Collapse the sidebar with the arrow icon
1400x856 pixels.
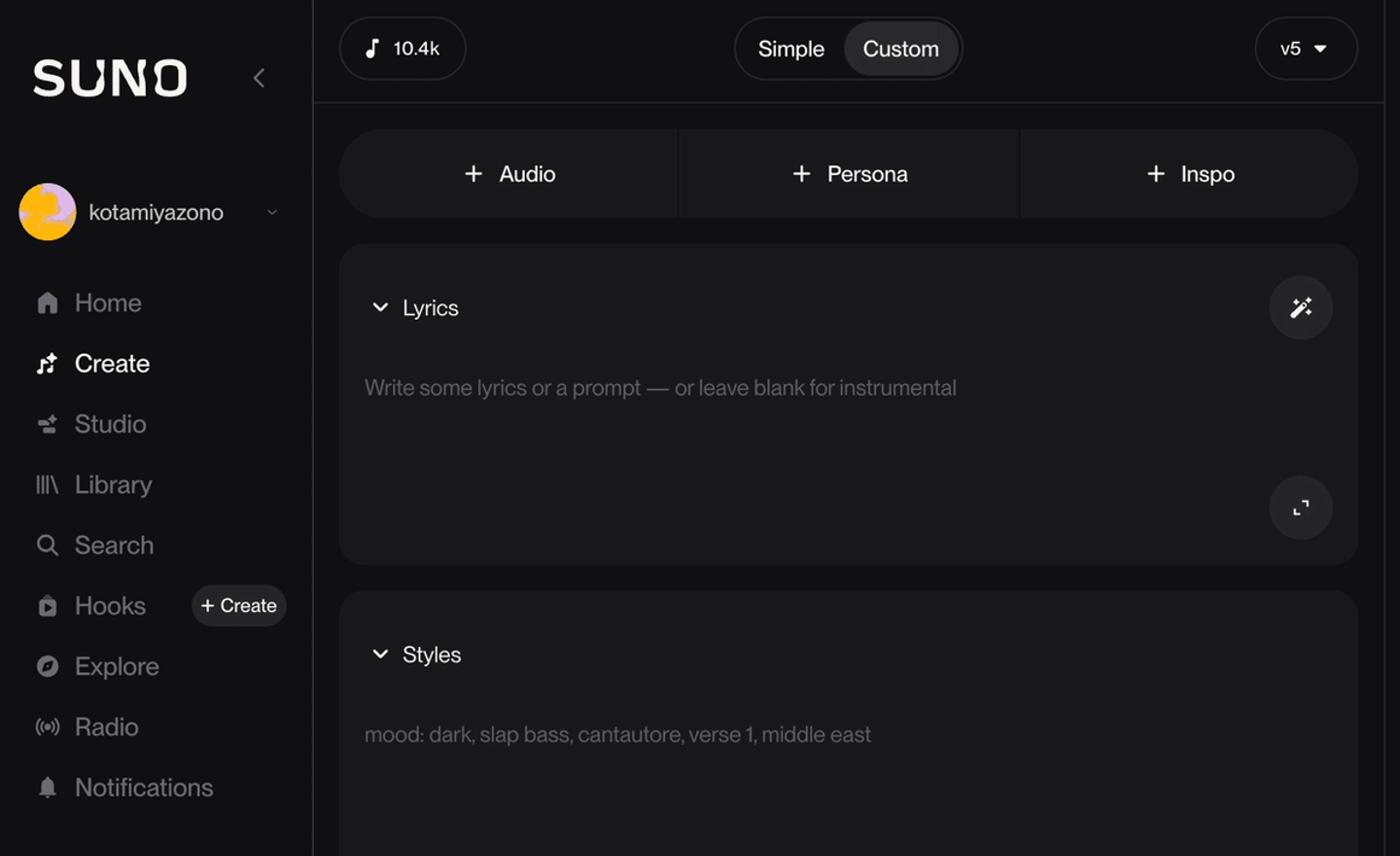[259, 78]
